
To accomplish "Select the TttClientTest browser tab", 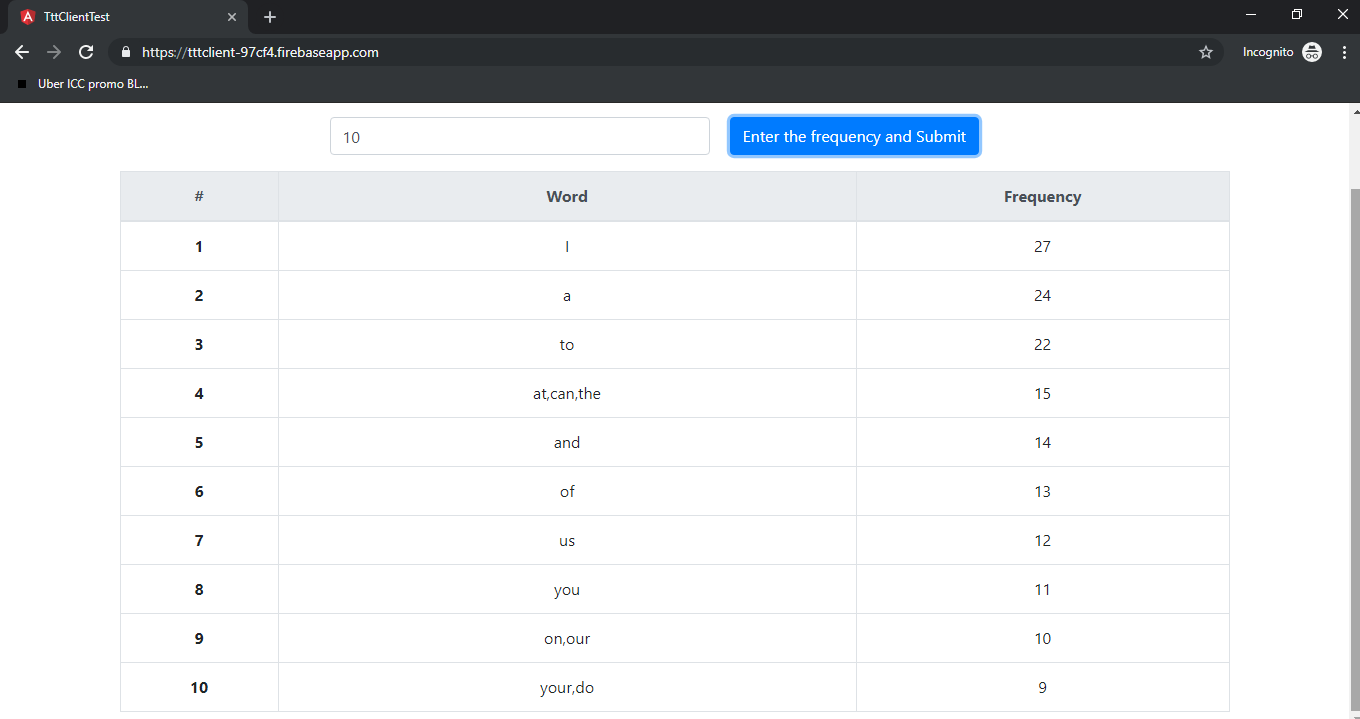I will 128,17.
